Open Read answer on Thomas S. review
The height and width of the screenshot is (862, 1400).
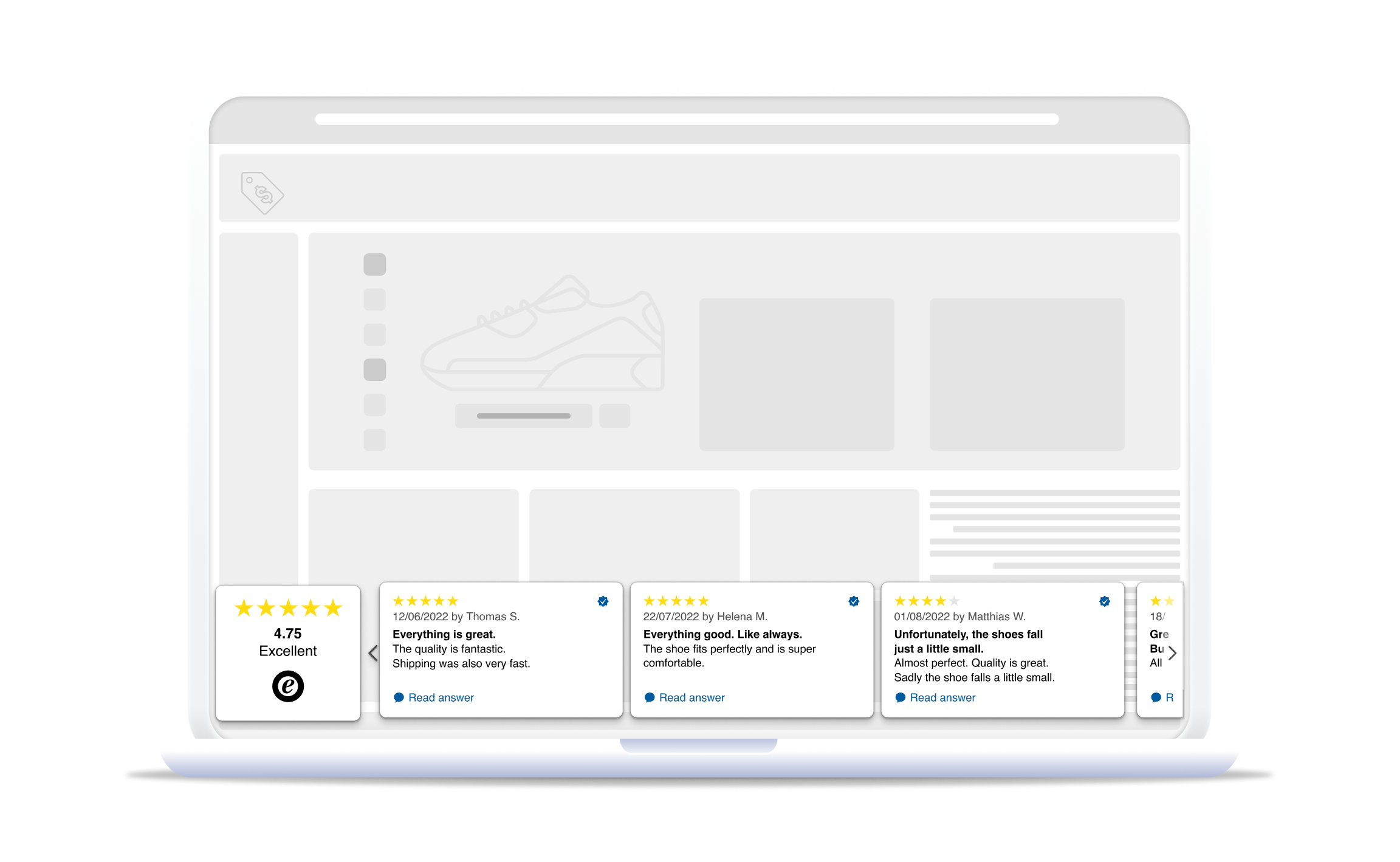(x=441, y=697)
